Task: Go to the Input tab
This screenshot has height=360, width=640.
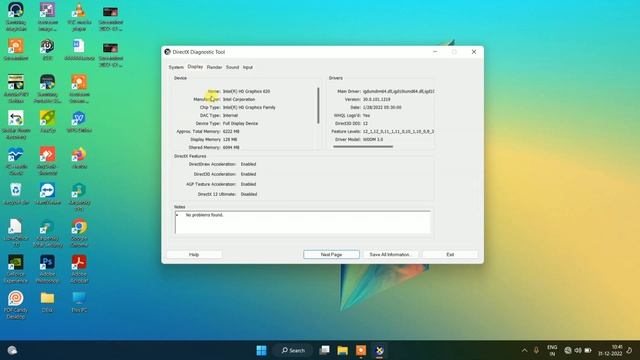Action: [248, 67]
